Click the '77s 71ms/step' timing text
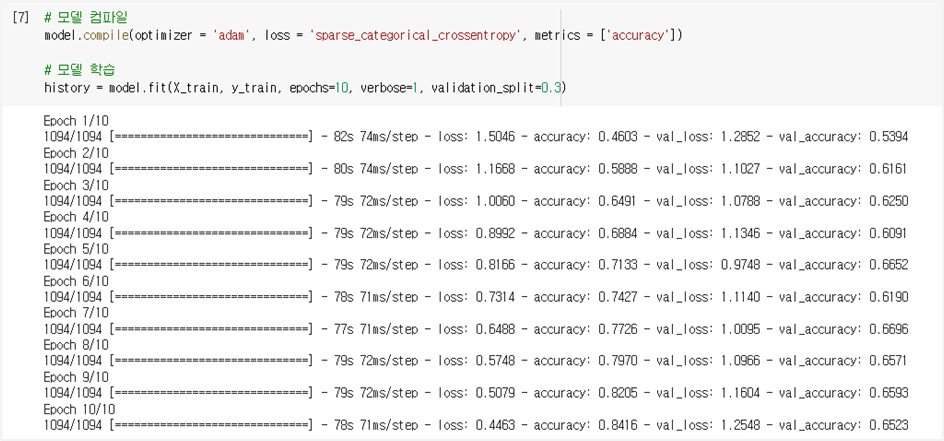This screenshot has width=944, height=441. coord(374,329)
